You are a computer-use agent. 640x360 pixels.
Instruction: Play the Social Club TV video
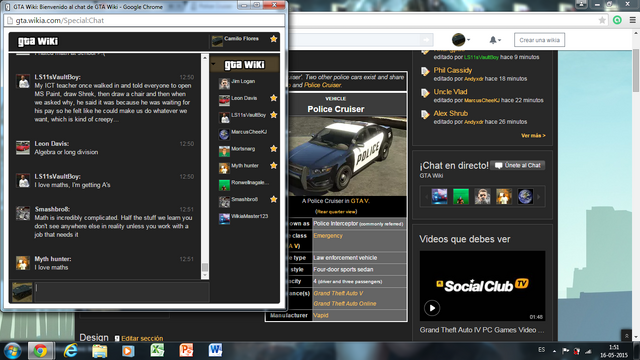coord(432,308)
